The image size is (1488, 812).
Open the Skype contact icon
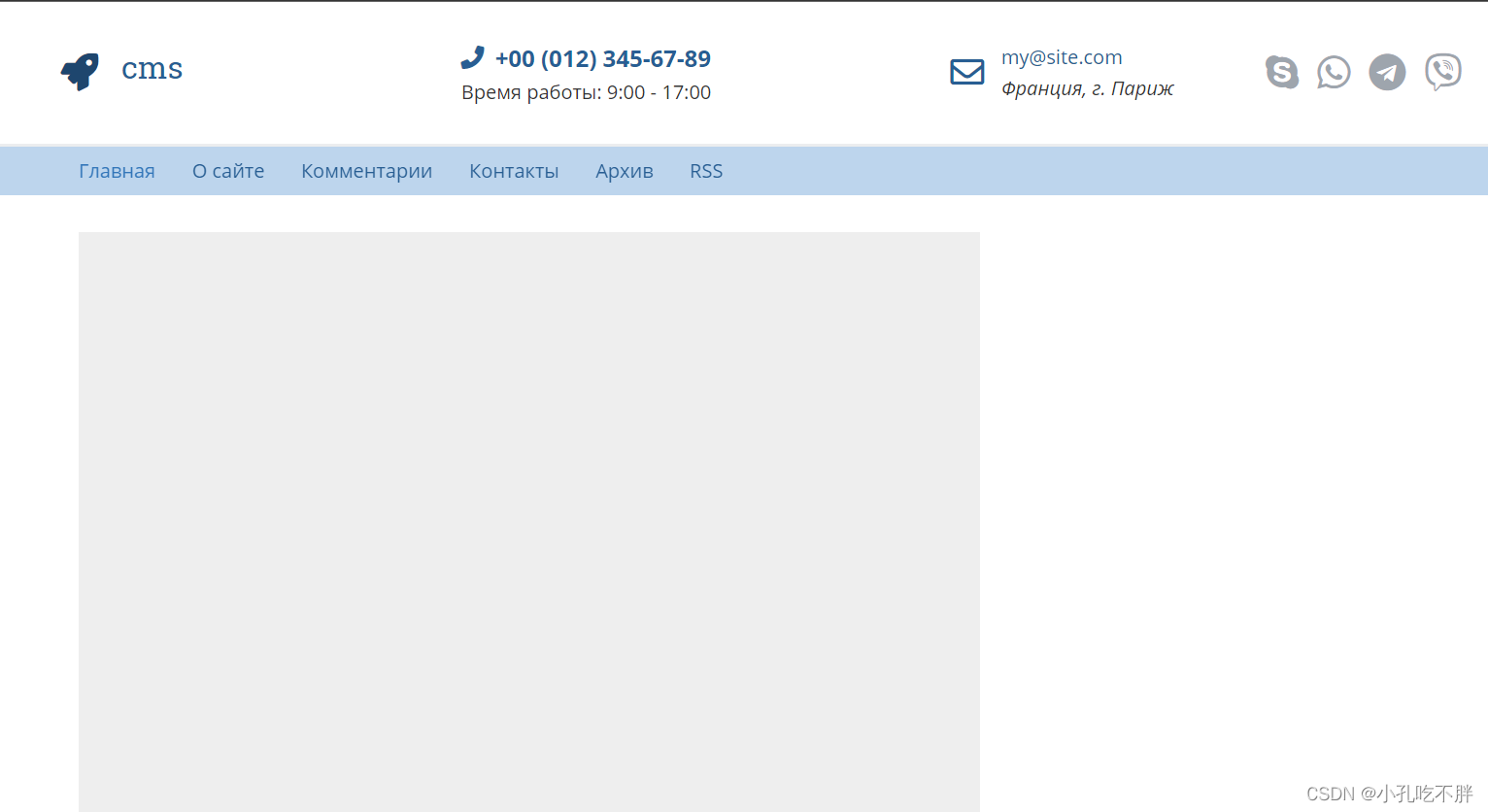click(x=1281, y=72)
